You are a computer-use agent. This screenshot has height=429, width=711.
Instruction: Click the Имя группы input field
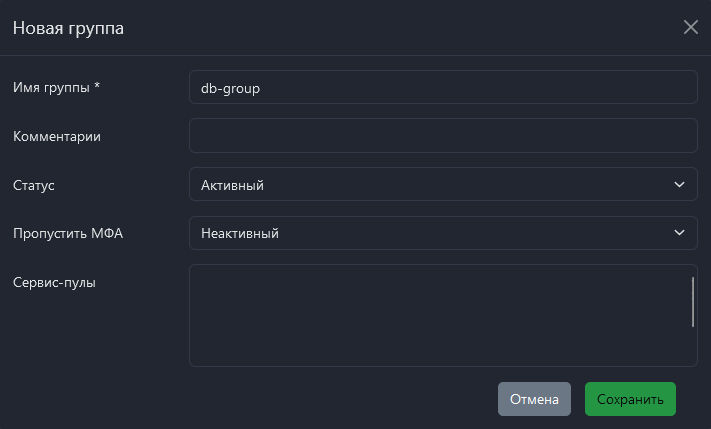point(442,87)
